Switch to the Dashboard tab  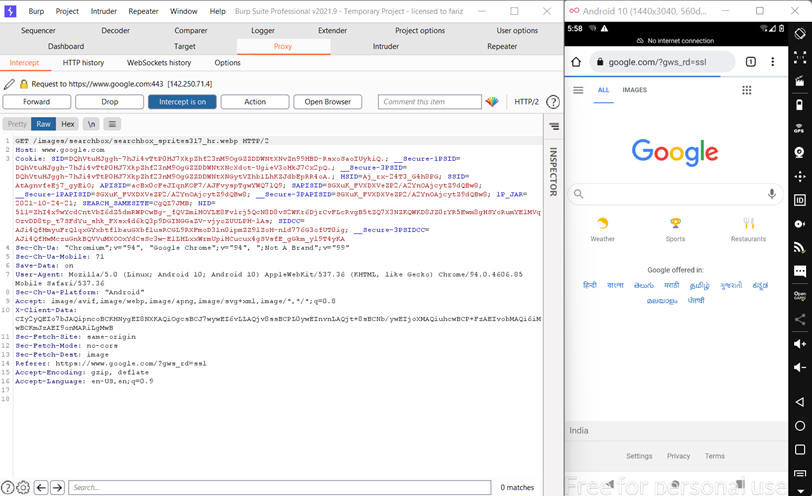(x=66, y=46)
